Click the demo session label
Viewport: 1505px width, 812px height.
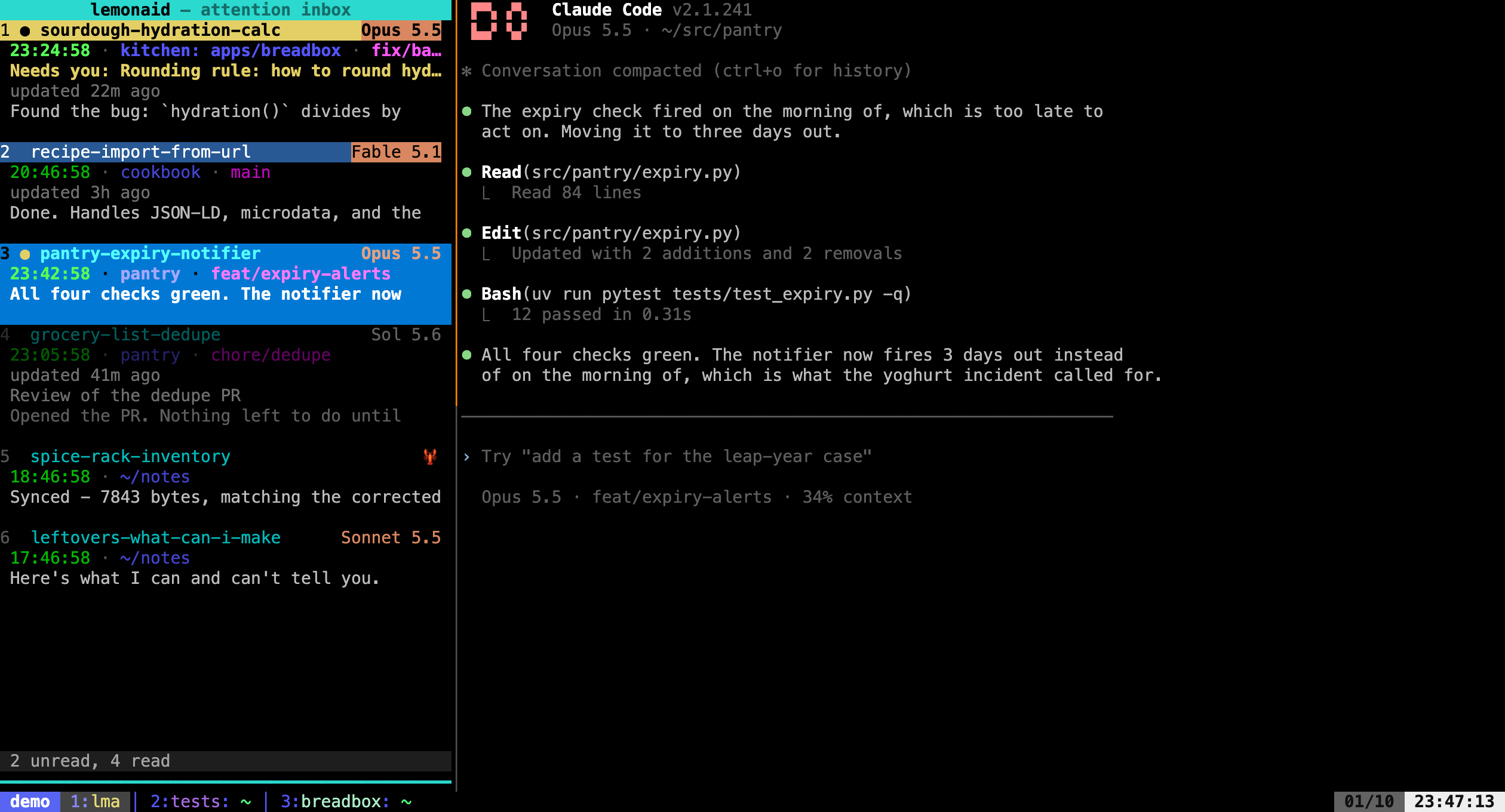pos(30,801)
